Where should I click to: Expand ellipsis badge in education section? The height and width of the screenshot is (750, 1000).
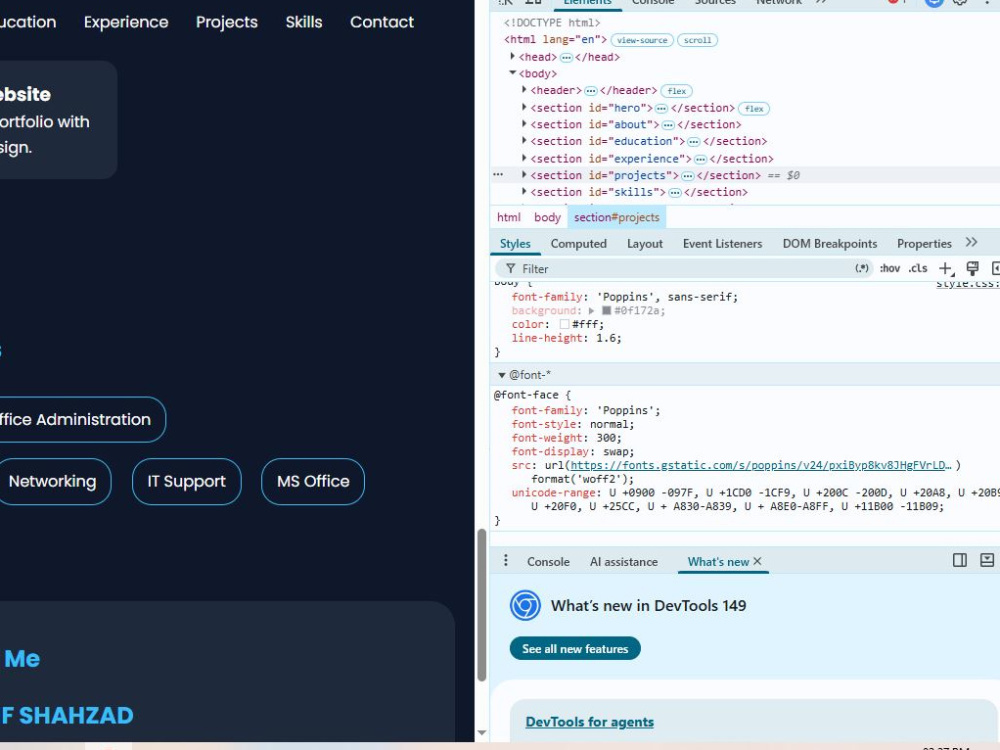point(693,142)
